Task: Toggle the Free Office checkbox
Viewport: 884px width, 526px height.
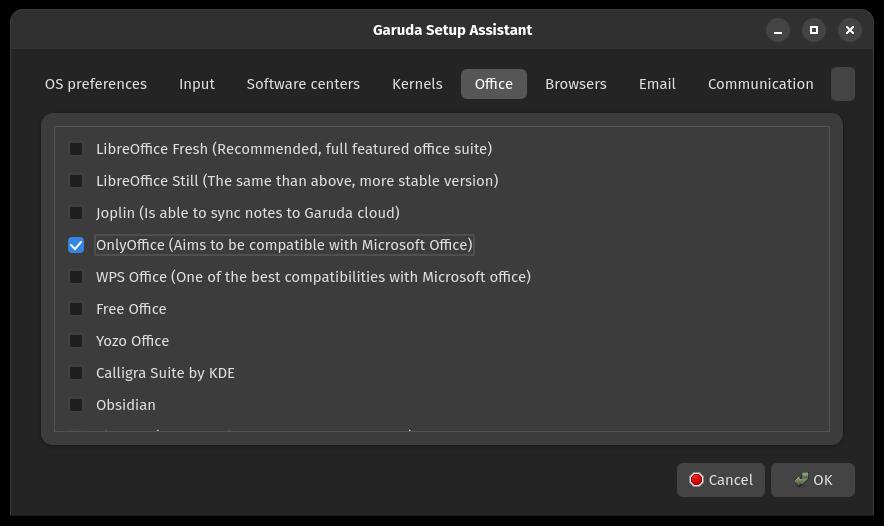Action: click(x=76, y=309)
